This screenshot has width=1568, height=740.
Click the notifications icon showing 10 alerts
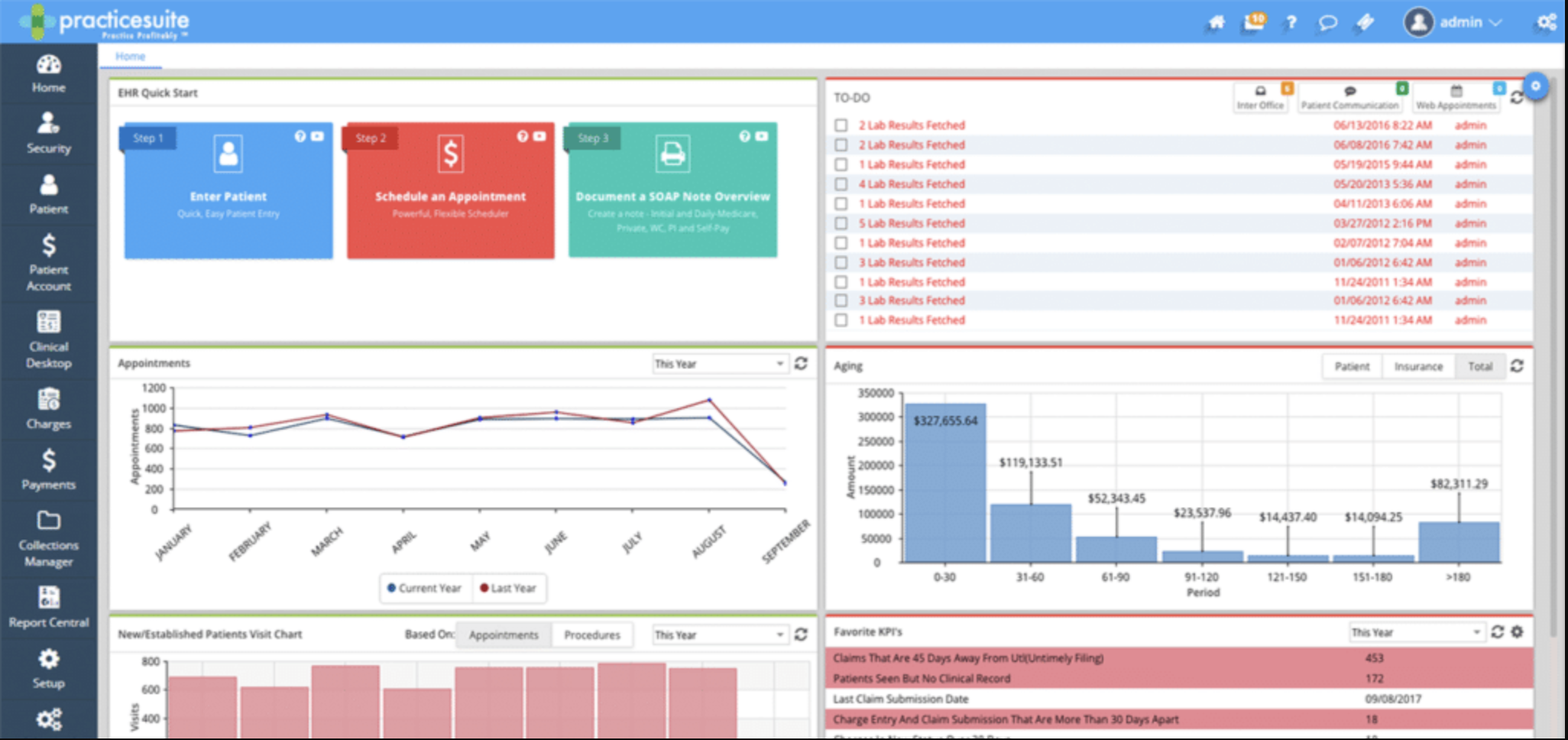[x=1252, y=23]
